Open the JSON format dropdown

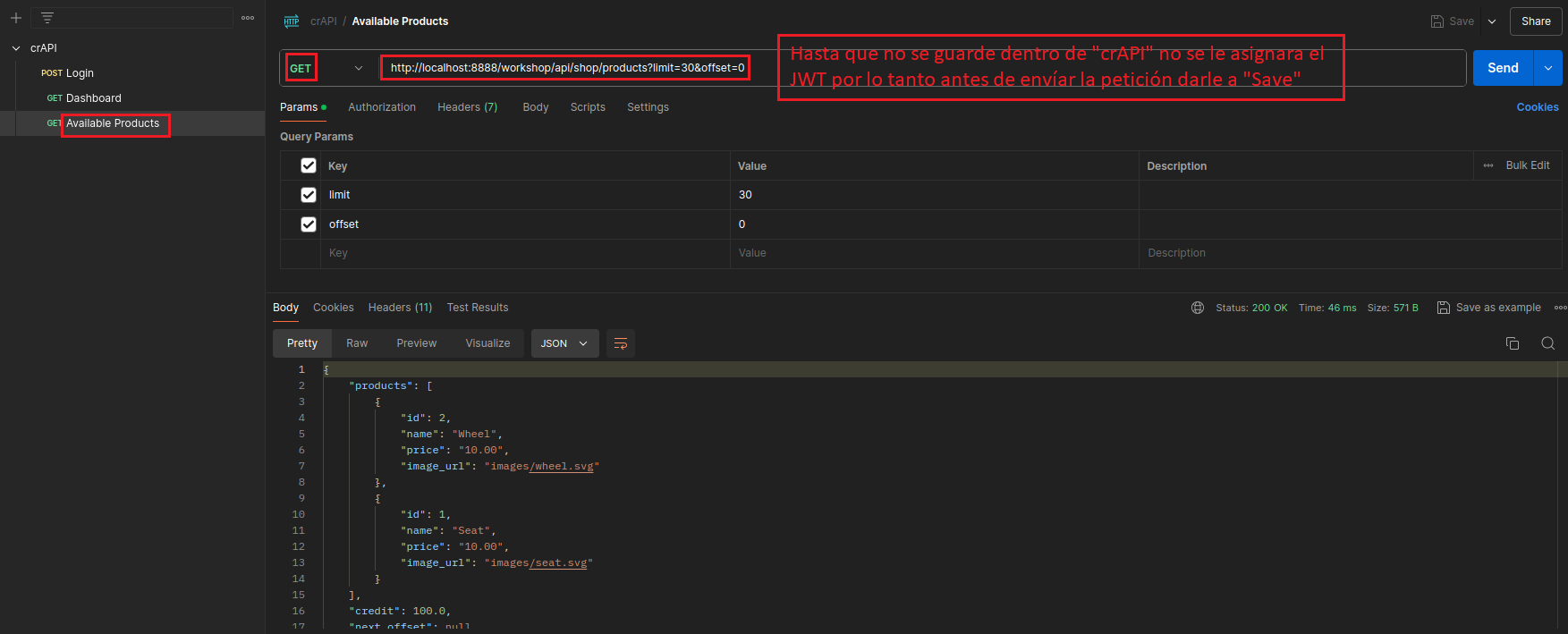tap(564, 343)
